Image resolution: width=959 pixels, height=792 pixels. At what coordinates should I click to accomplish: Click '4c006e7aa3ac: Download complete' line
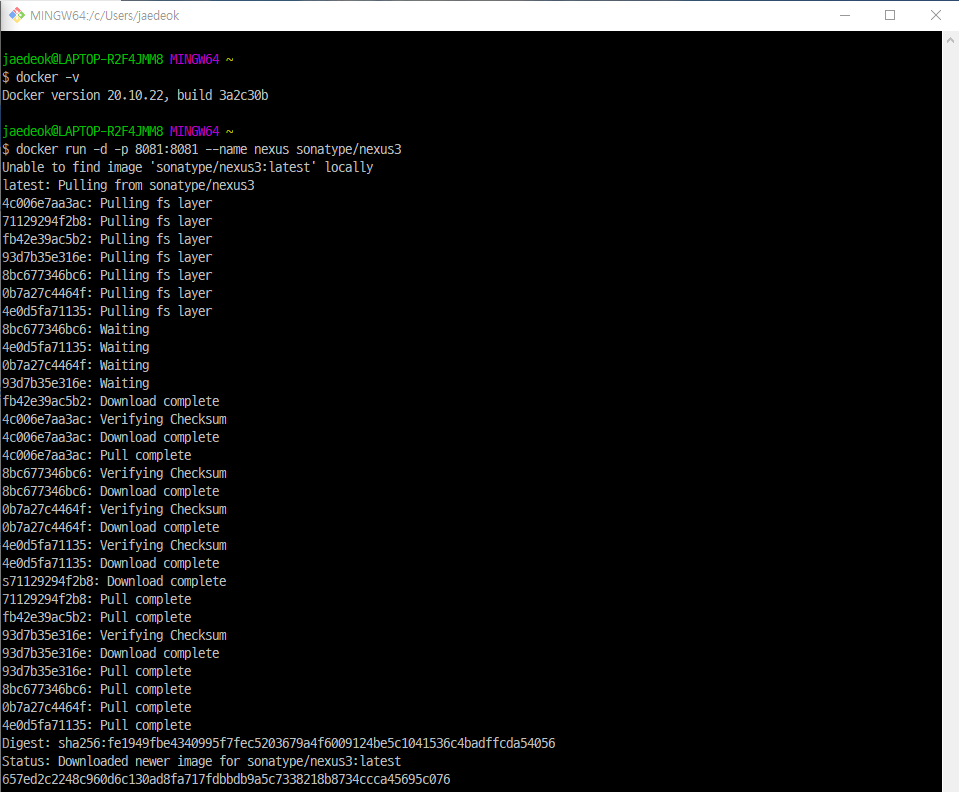[x=111, y=437]
